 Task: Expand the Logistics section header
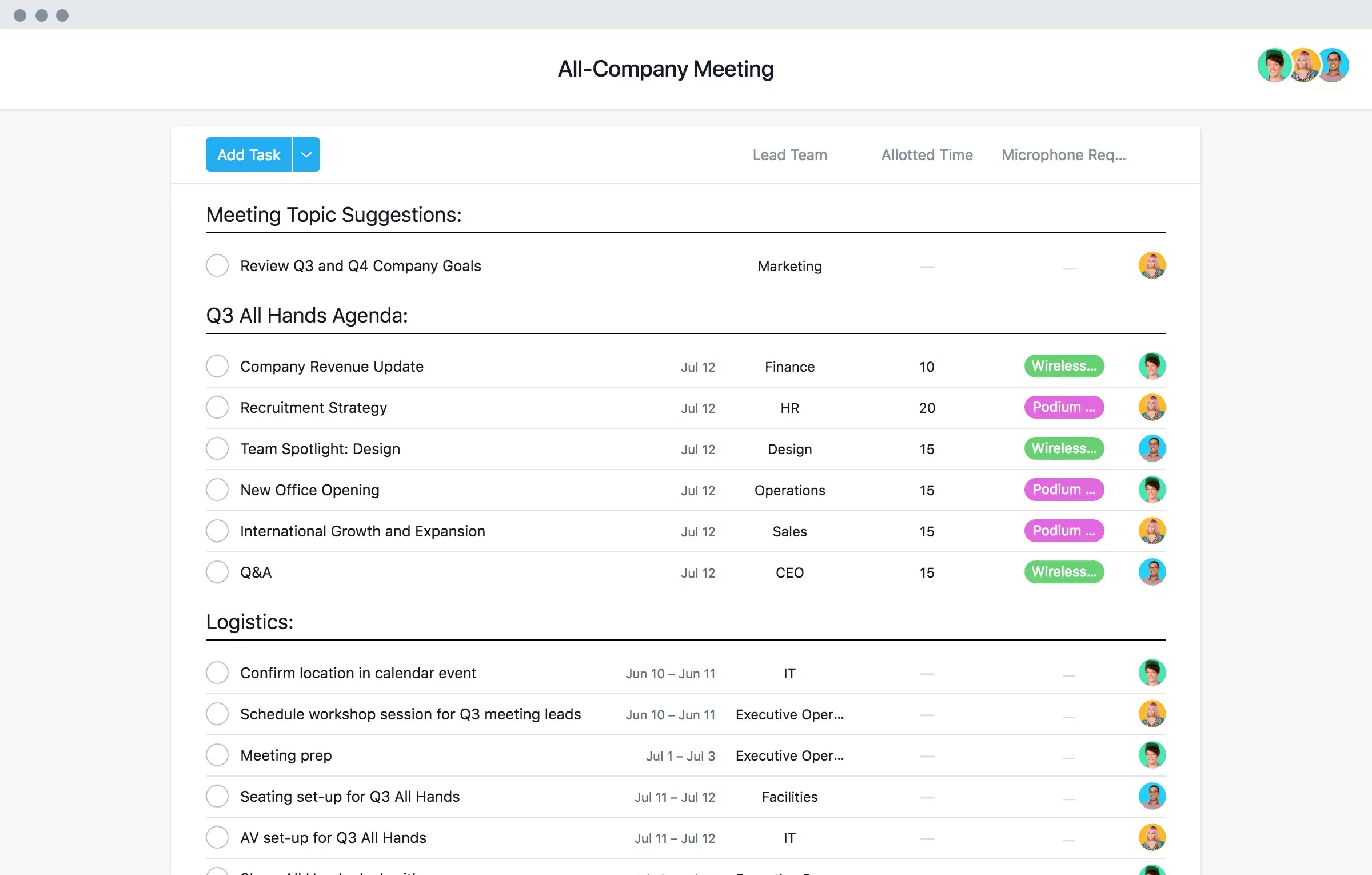tap(249, 621)
